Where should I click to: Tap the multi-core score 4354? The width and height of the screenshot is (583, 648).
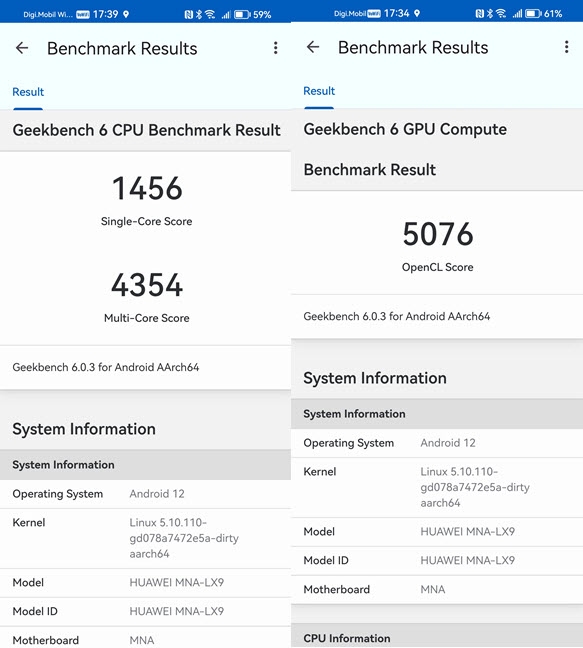[x=147, y=285]
